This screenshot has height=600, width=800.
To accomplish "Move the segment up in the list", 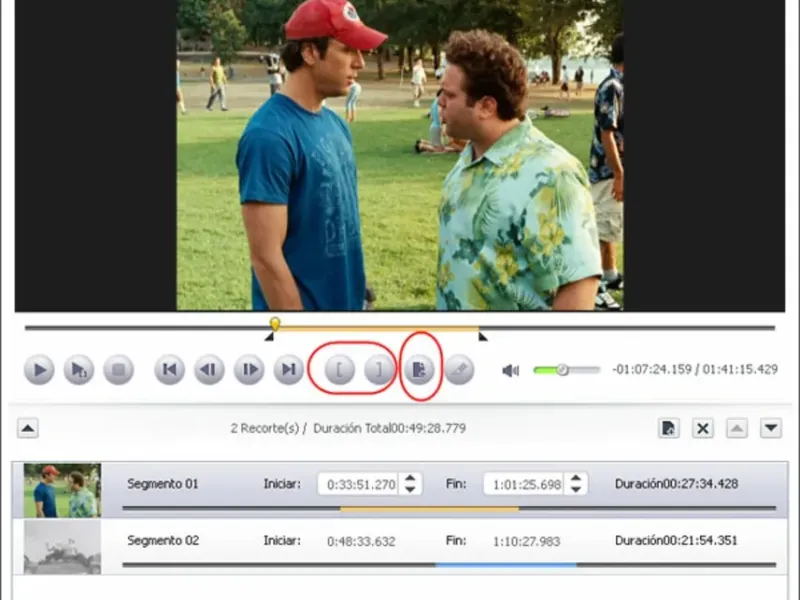I will pyautogui.click(x=737, y=428).
